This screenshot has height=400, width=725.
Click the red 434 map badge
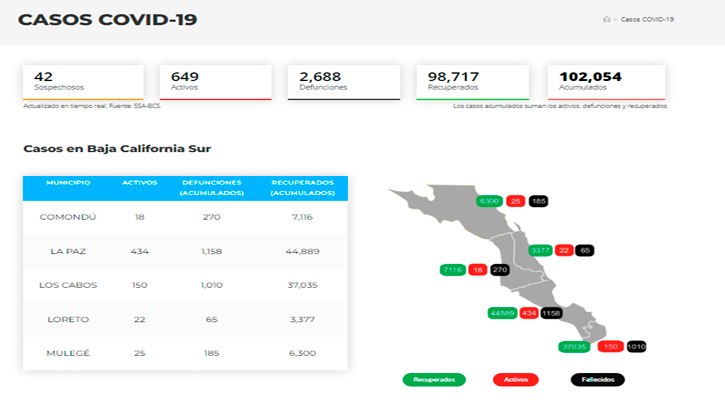click(x=528, y=314)
